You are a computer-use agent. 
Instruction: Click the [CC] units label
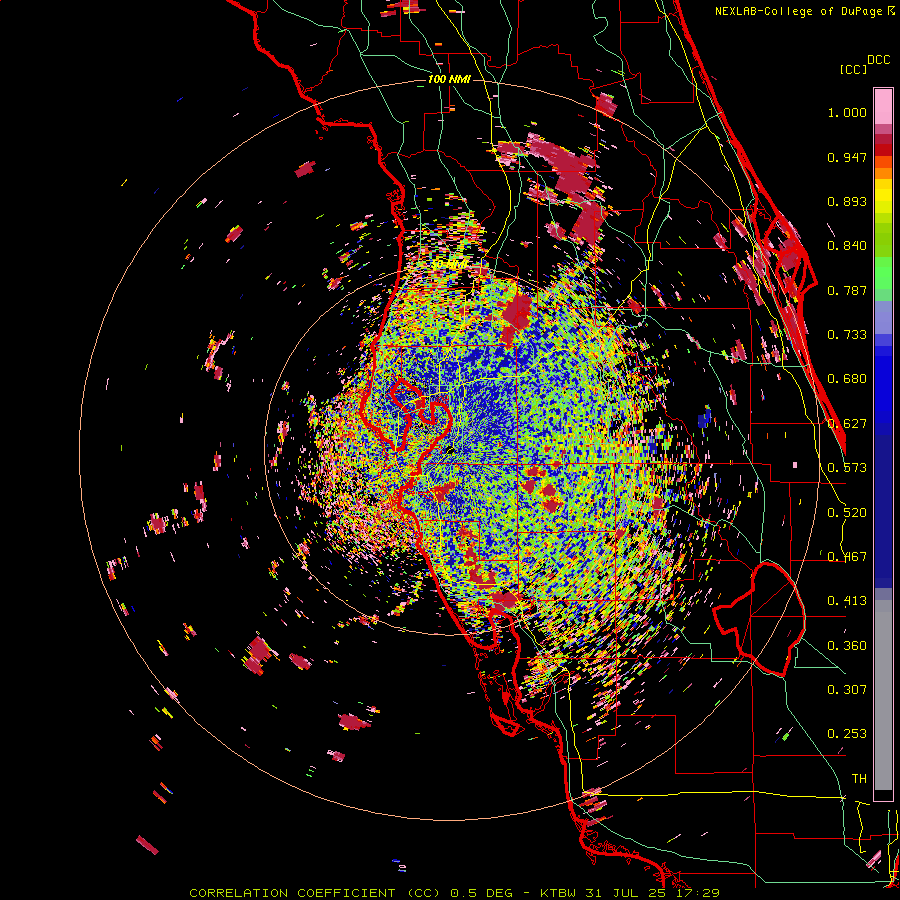coord(853,69)
